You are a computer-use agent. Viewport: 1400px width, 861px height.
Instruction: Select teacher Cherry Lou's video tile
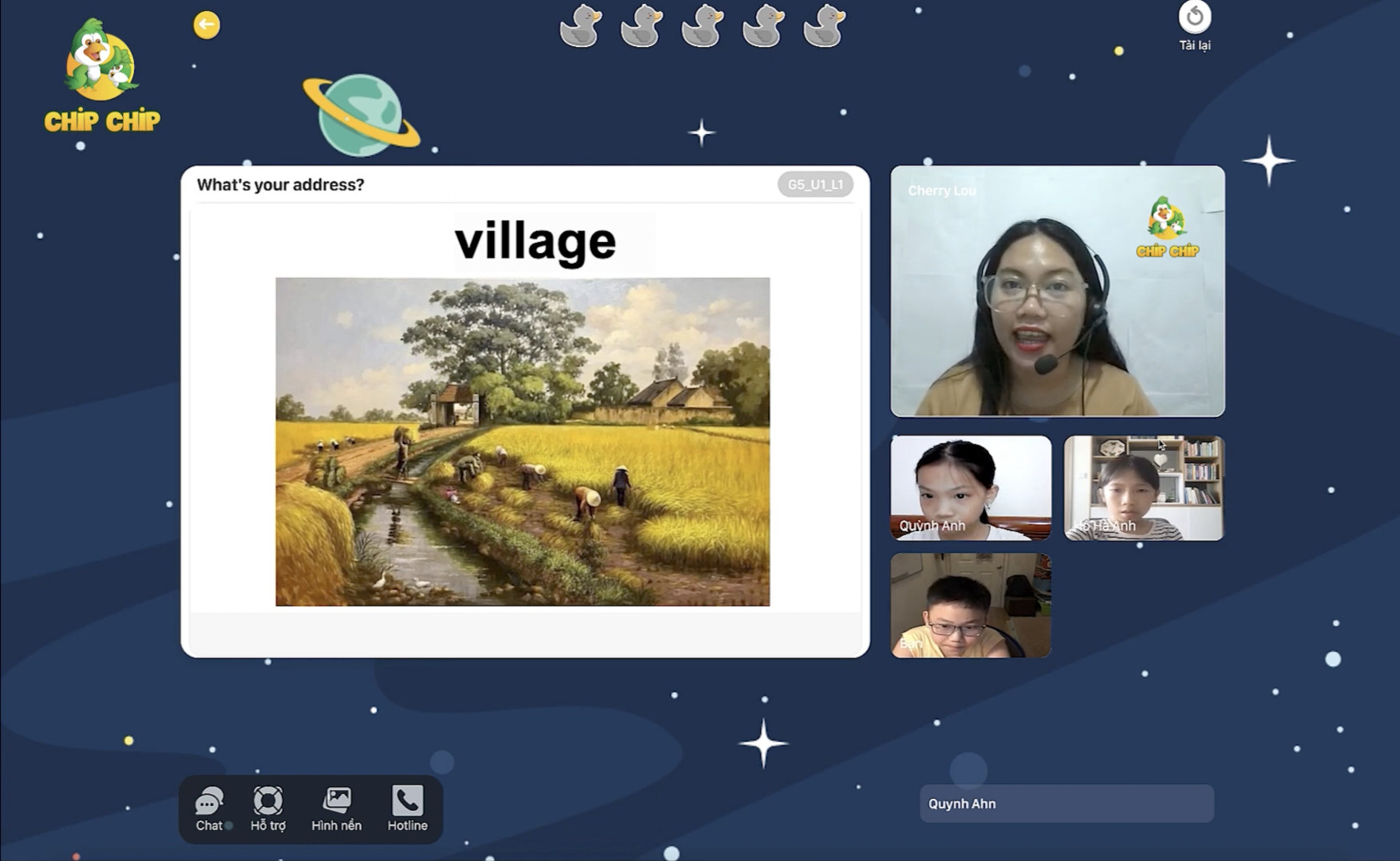(1057, 291)
